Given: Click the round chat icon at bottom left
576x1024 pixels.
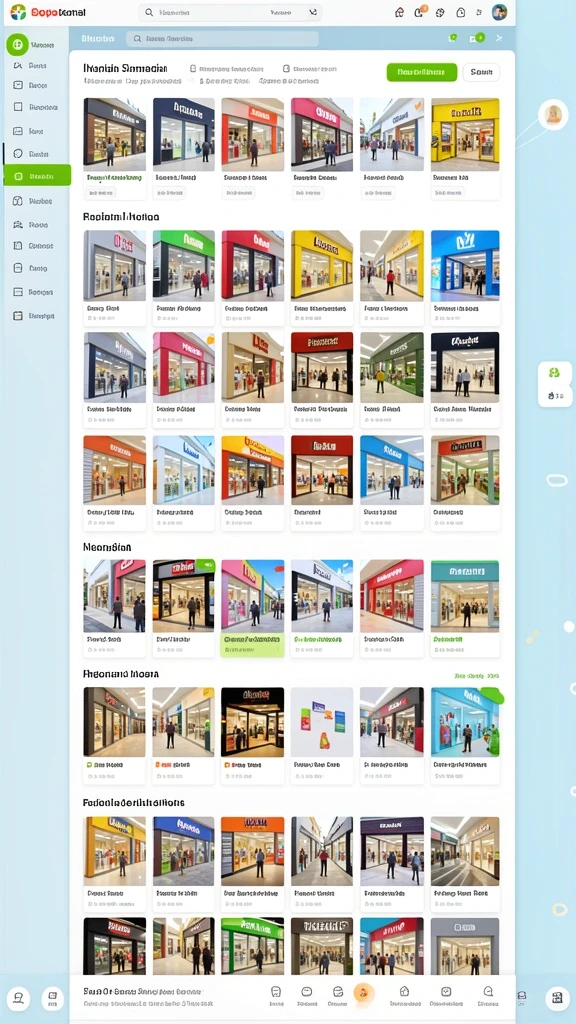Looking at the screenshot, I should tap(19, 999).
